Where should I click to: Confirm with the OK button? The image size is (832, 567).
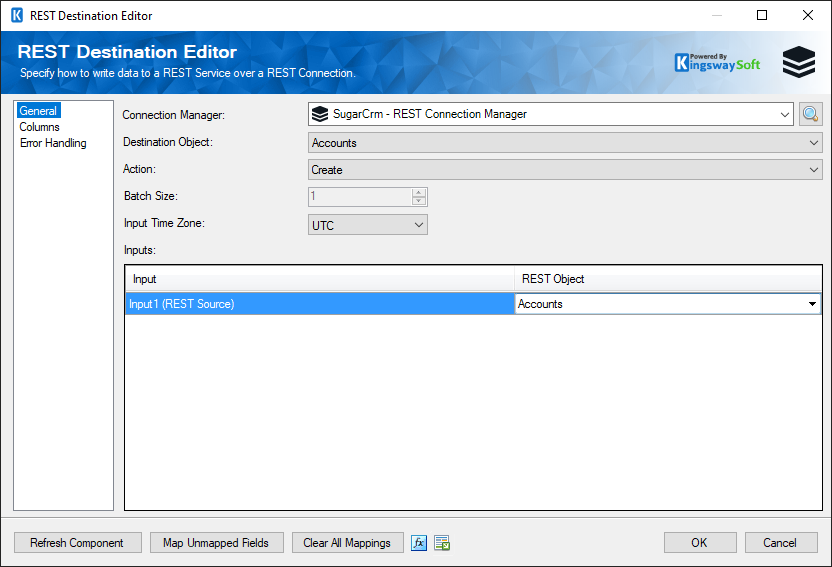coord(700,543)
